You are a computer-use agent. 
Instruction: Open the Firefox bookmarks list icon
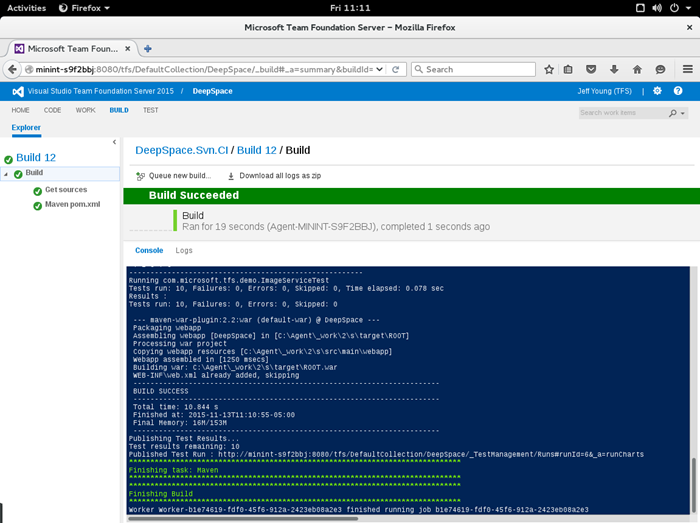(x=568, y=69)
